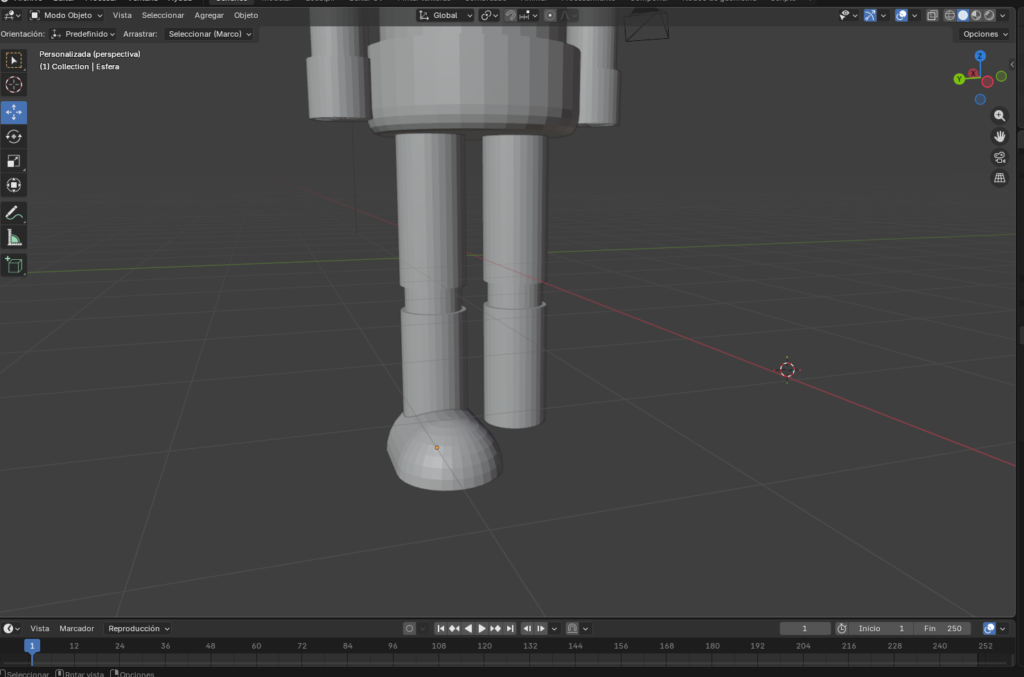Select the Cursor tool
Screen dimensions: 1024x677
point(13,85)
